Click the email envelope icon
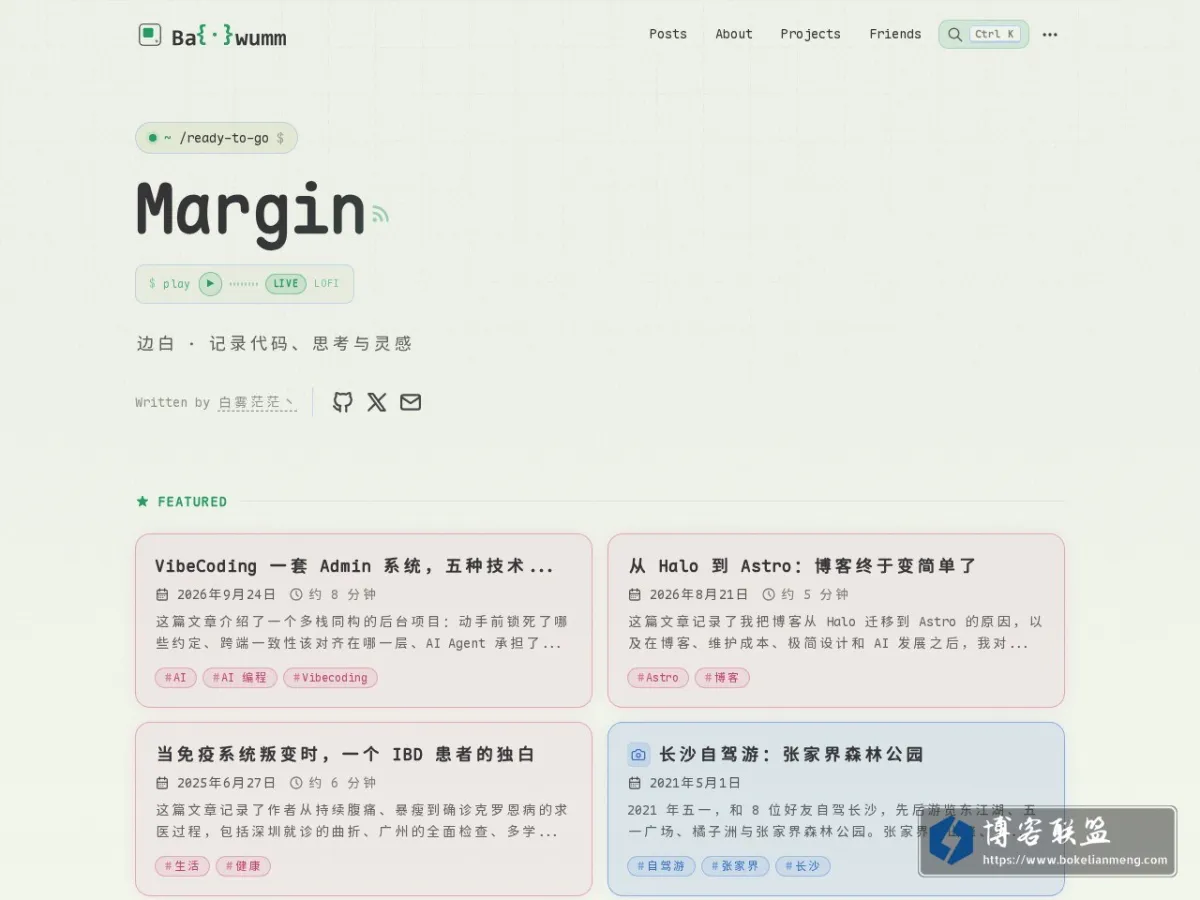 (411, 402)
